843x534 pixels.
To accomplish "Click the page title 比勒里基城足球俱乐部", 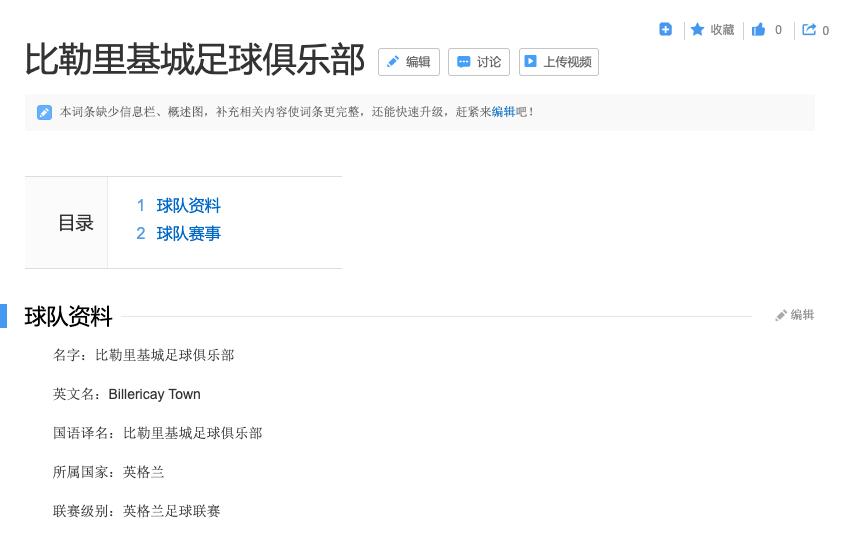I will (195, 60).
